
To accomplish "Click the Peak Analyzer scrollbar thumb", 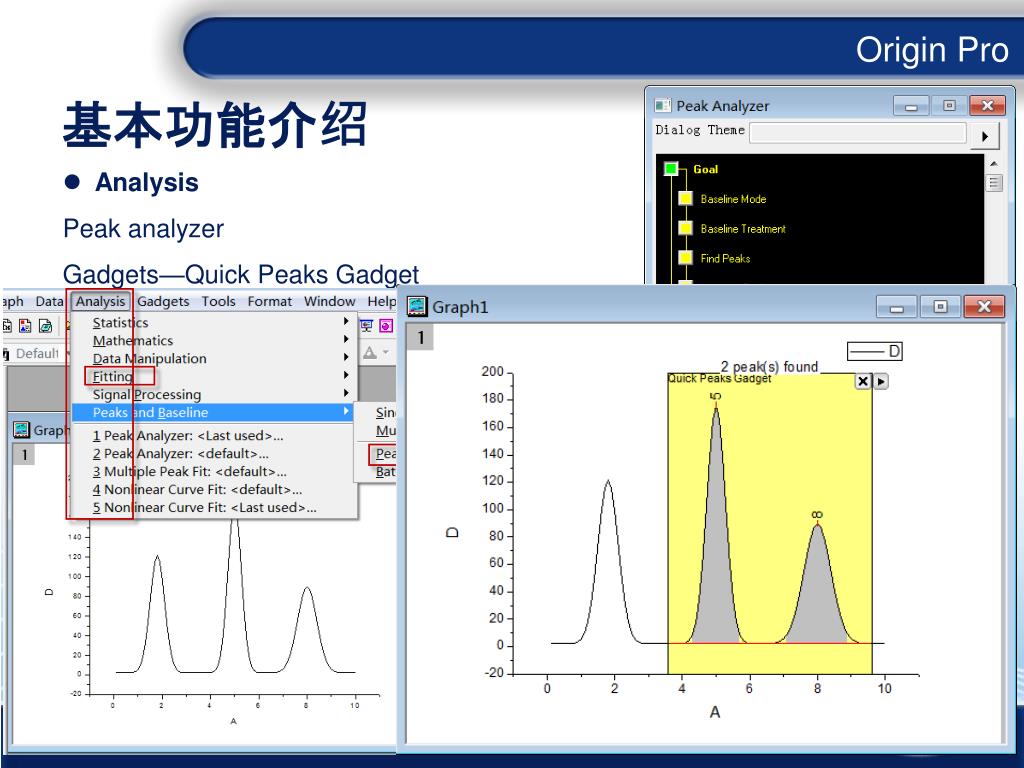I will point(993,182).
